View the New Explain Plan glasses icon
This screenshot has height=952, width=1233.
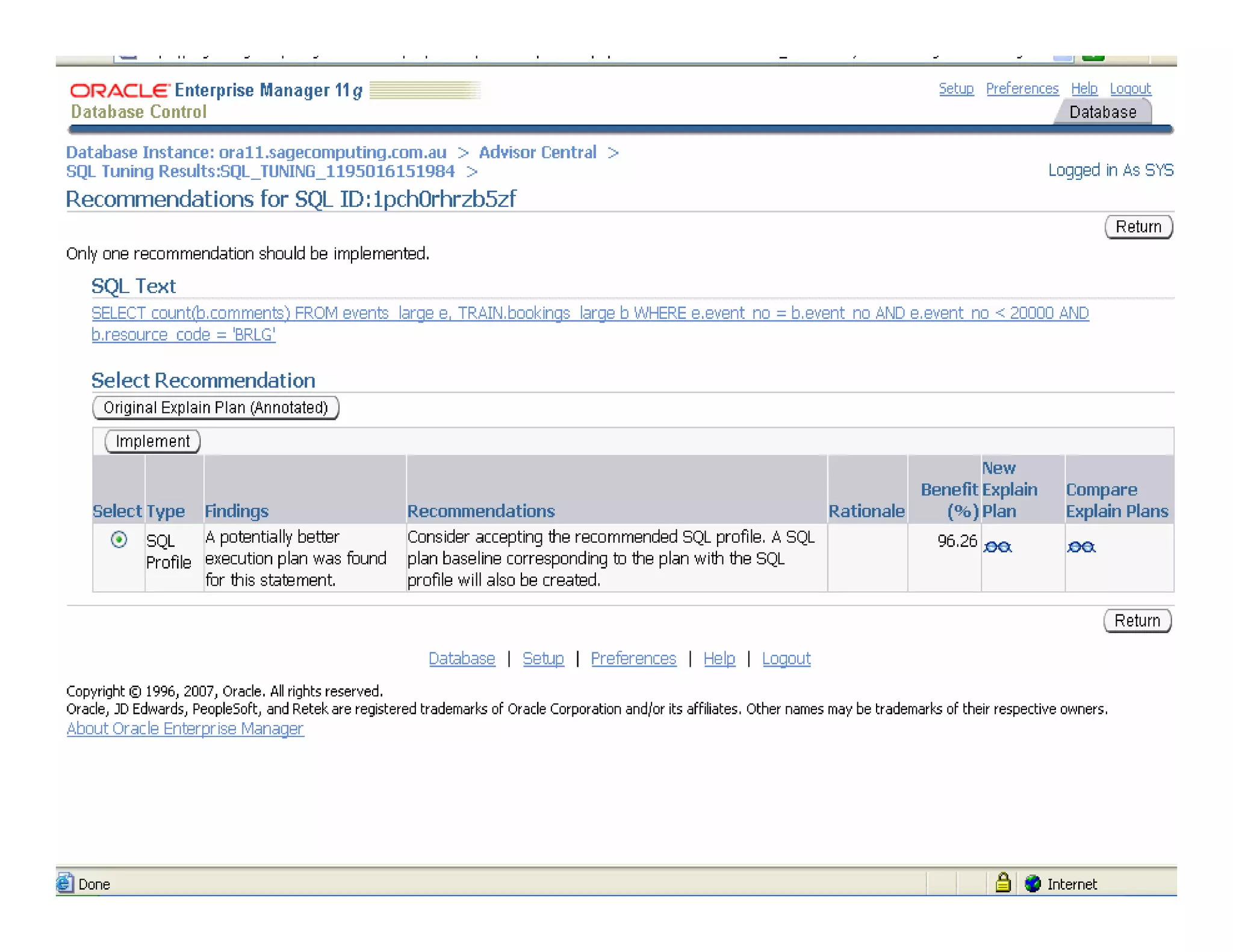[x=997, y=547]
